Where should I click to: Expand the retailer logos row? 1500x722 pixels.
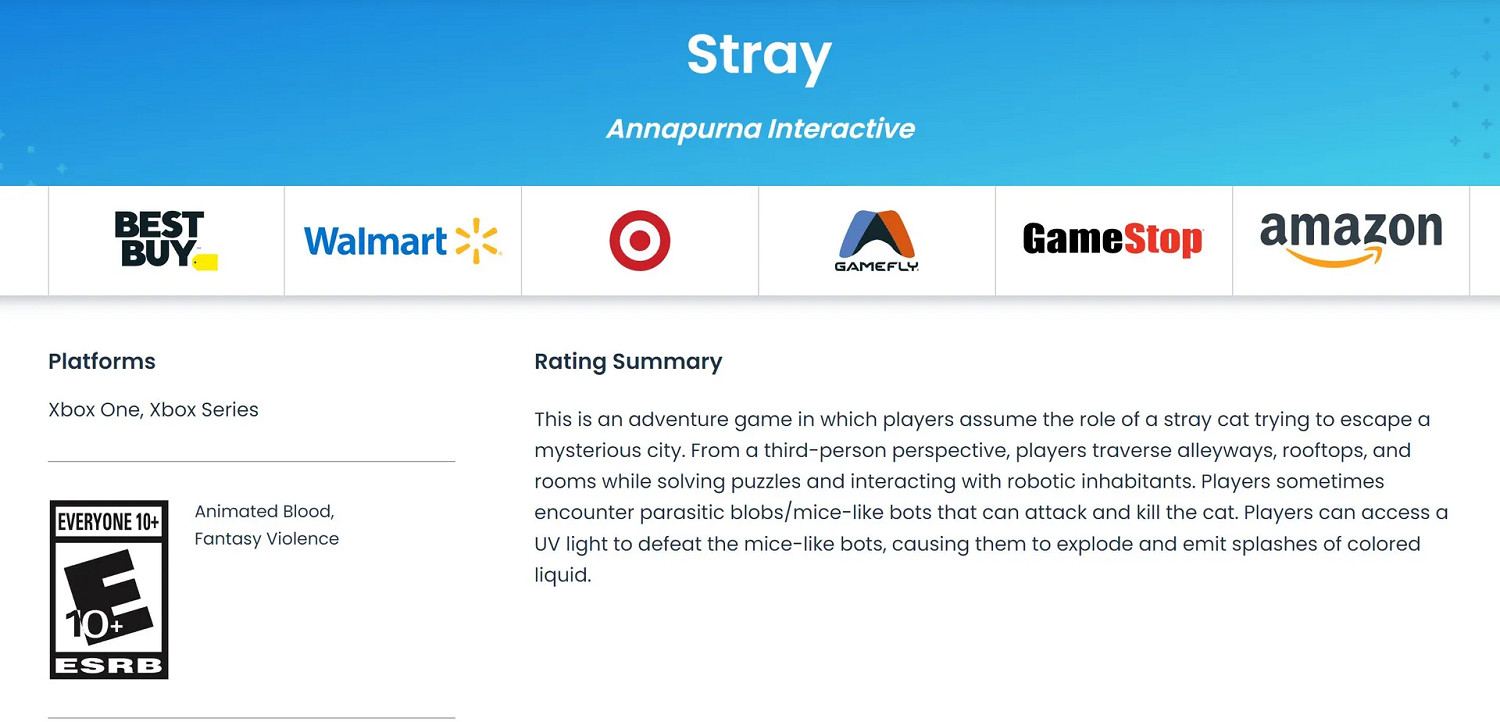coord(750,240)
